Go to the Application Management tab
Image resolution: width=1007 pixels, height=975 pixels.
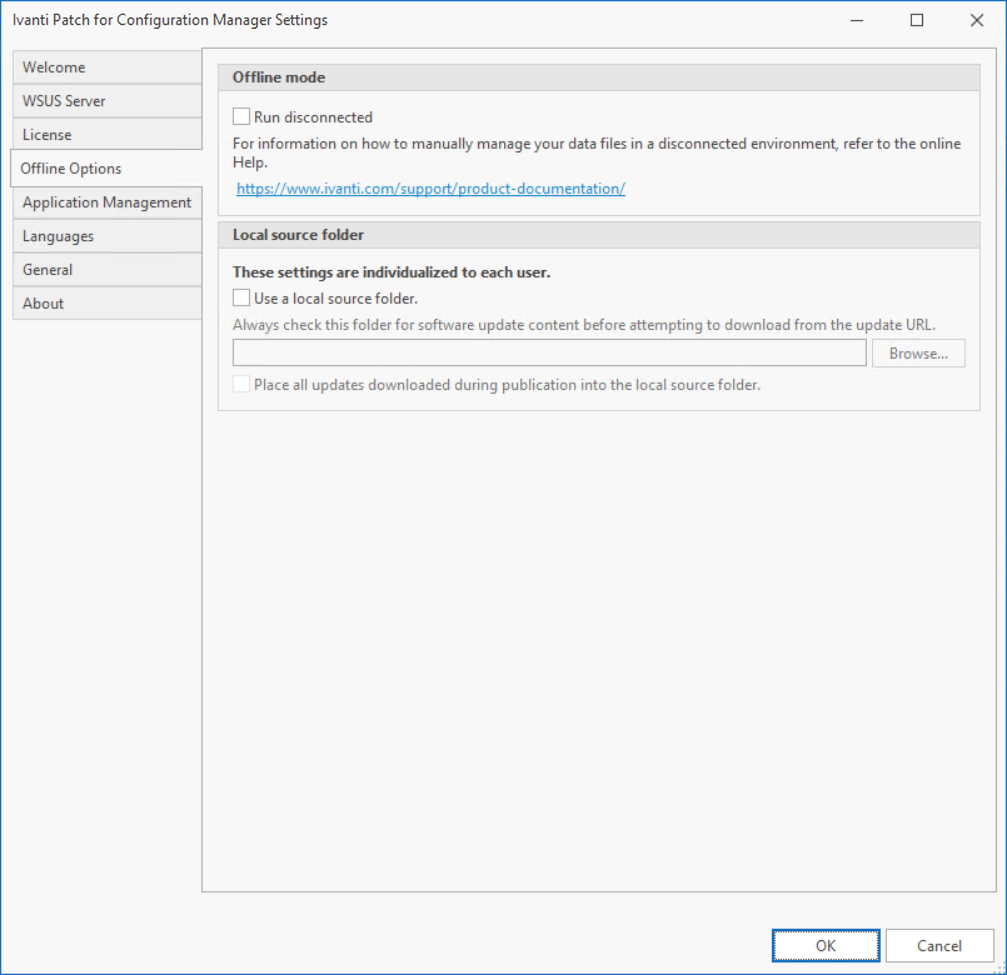(106, 203)
